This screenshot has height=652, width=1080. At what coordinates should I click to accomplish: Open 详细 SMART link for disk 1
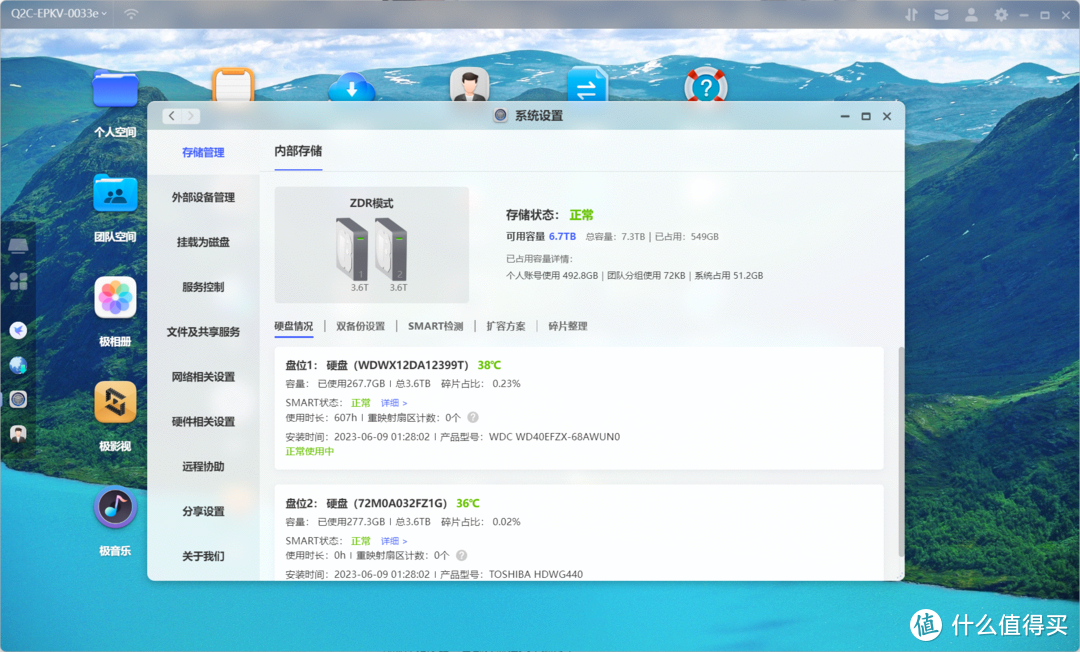[393, 403]
